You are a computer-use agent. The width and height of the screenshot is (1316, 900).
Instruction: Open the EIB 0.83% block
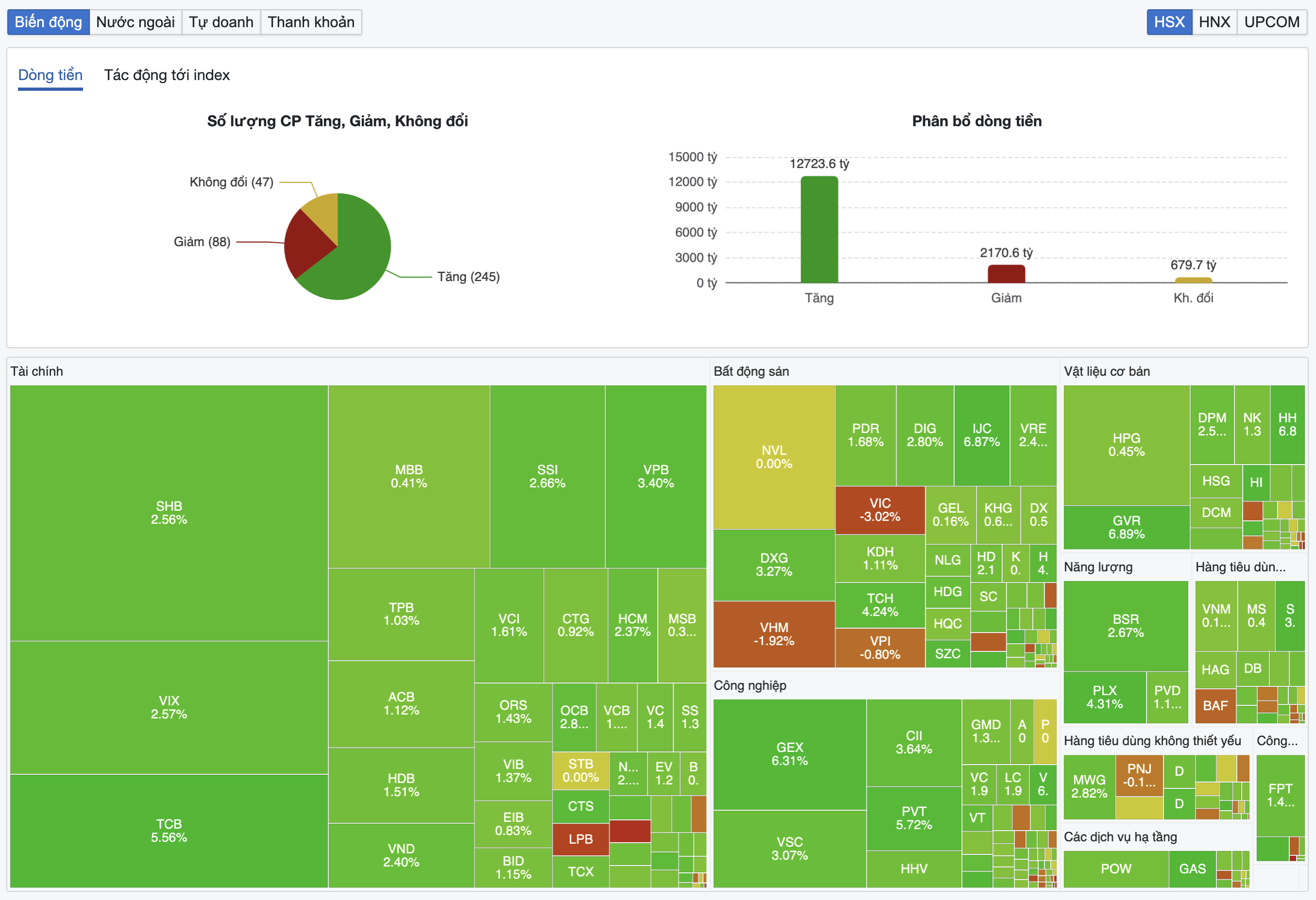coord(513,824)
